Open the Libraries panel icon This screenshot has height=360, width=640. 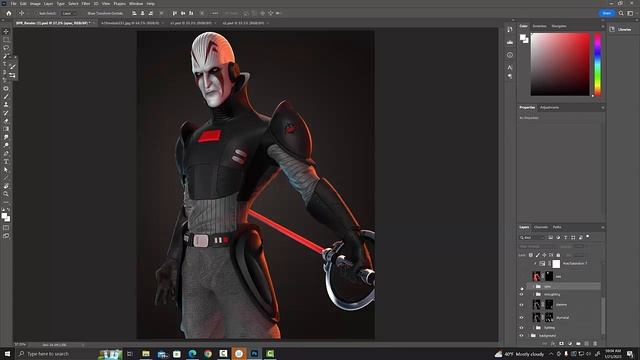point(612,29)
